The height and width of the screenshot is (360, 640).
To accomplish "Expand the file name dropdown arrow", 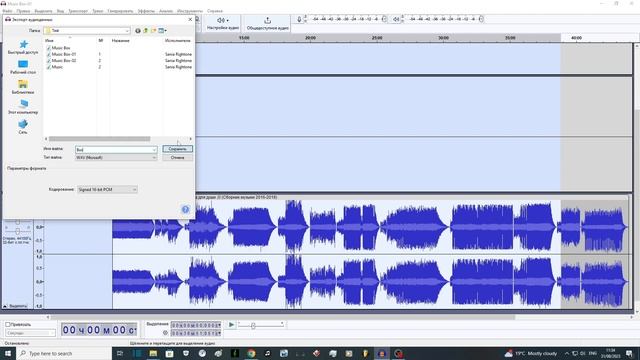I will (154, 150).
